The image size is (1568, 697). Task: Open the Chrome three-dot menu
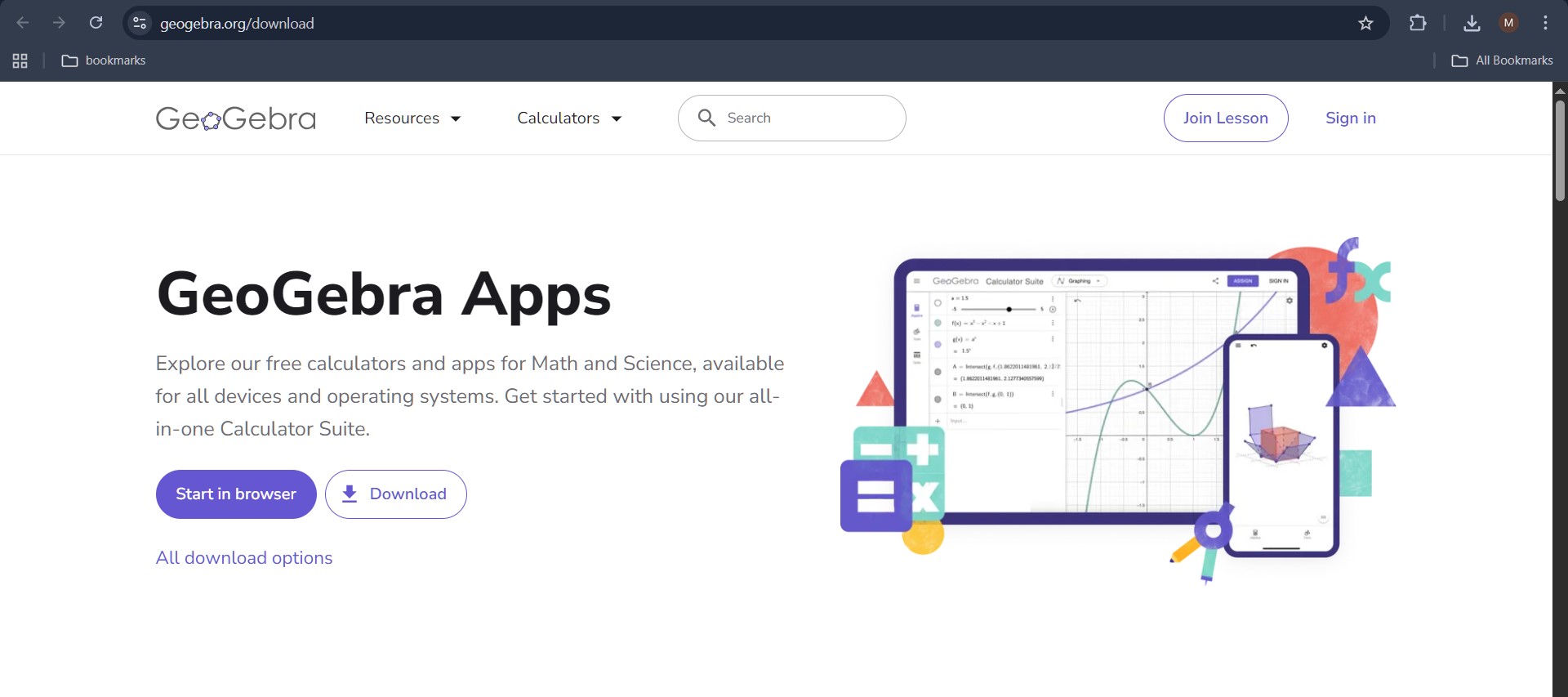pos(1545,23)
